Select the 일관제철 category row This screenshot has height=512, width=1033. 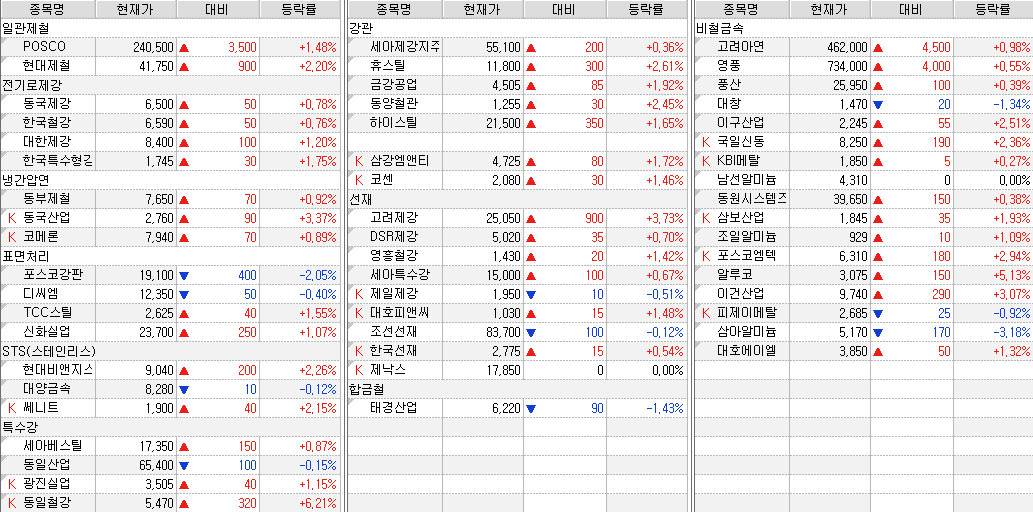point(170,28)
